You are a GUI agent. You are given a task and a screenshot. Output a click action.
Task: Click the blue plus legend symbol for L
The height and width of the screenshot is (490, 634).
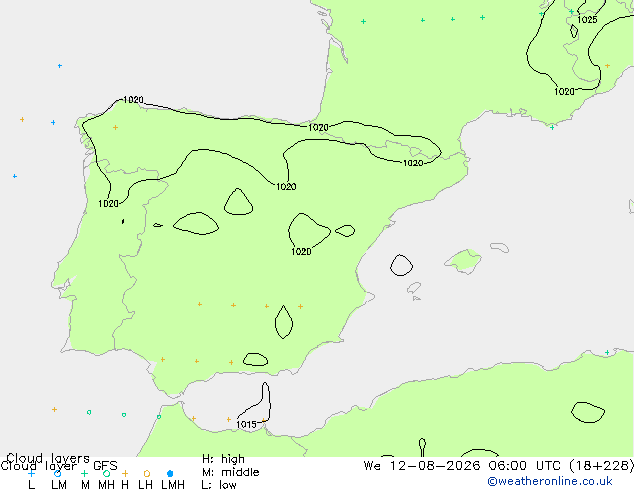31,473
